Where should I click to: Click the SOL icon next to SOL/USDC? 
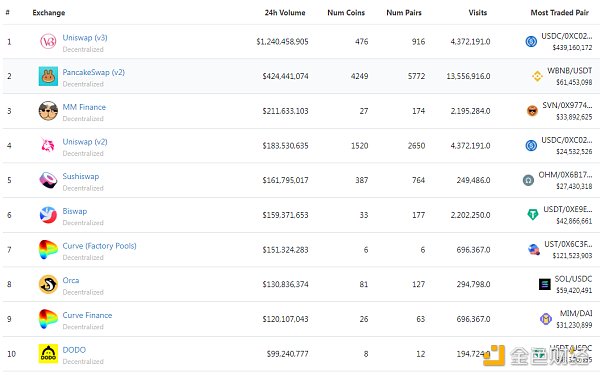tap(545, 284)
